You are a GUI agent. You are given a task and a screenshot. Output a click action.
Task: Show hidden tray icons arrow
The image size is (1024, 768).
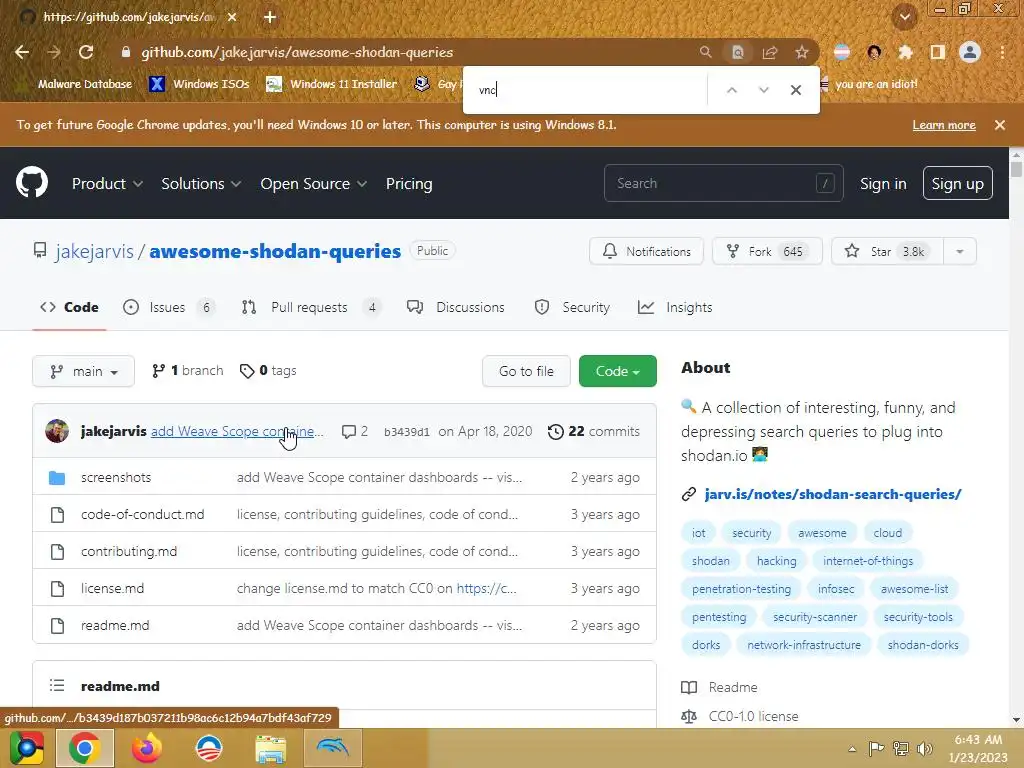pyautogui.click(x=852, y=748)
